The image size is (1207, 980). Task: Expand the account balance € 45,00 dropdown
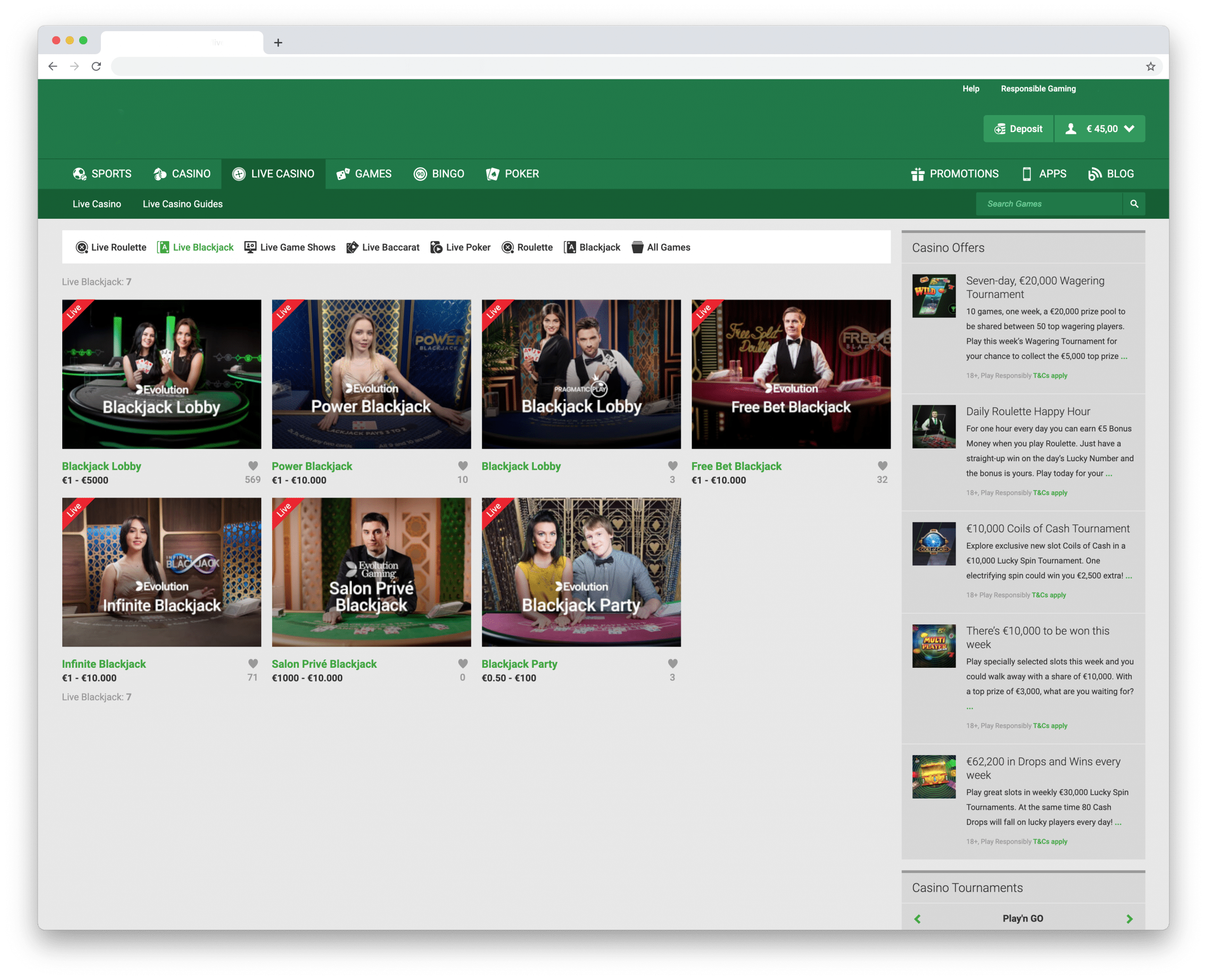(x=1100, y=129)
